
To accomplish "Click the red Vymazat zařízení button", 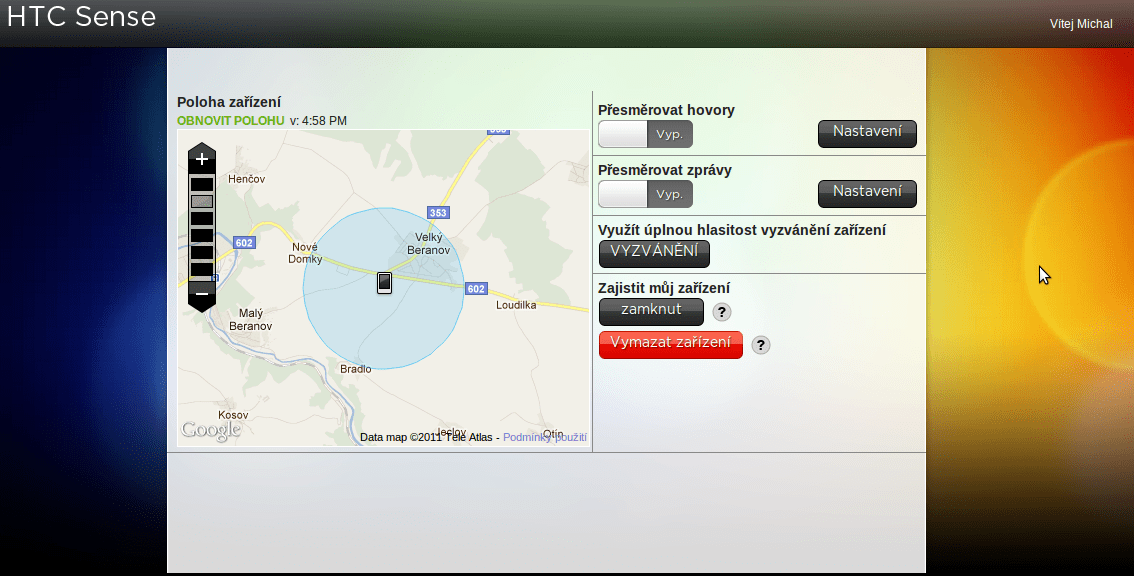I will 670,344.
